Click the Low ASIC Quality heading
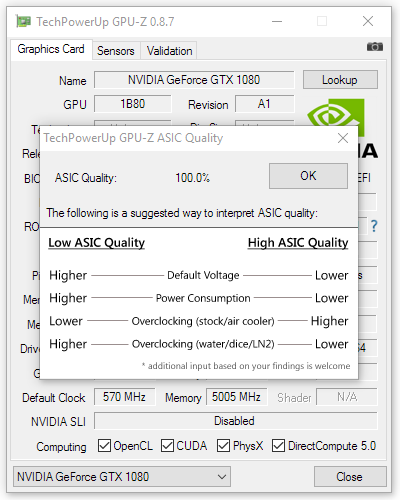 [97, 243]
